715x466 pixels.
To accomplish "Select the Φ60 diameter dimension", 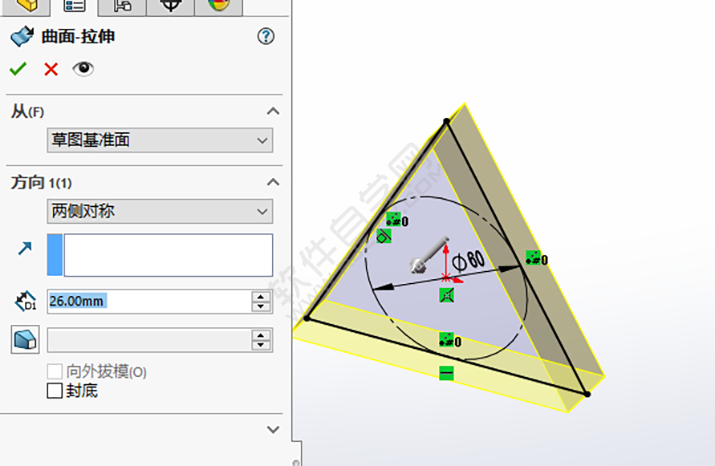I will pos(468,260).
